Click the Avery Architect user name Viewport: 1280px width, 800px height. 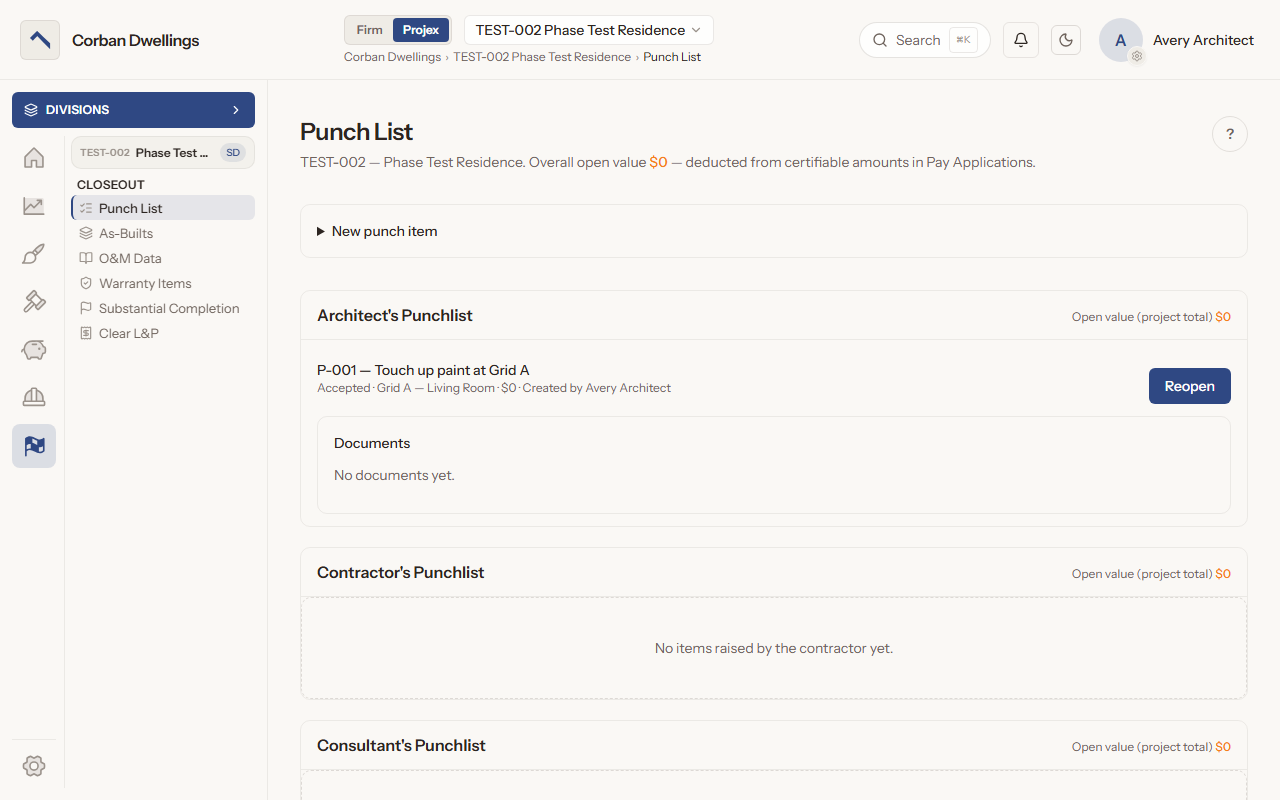pos(1203,40)
